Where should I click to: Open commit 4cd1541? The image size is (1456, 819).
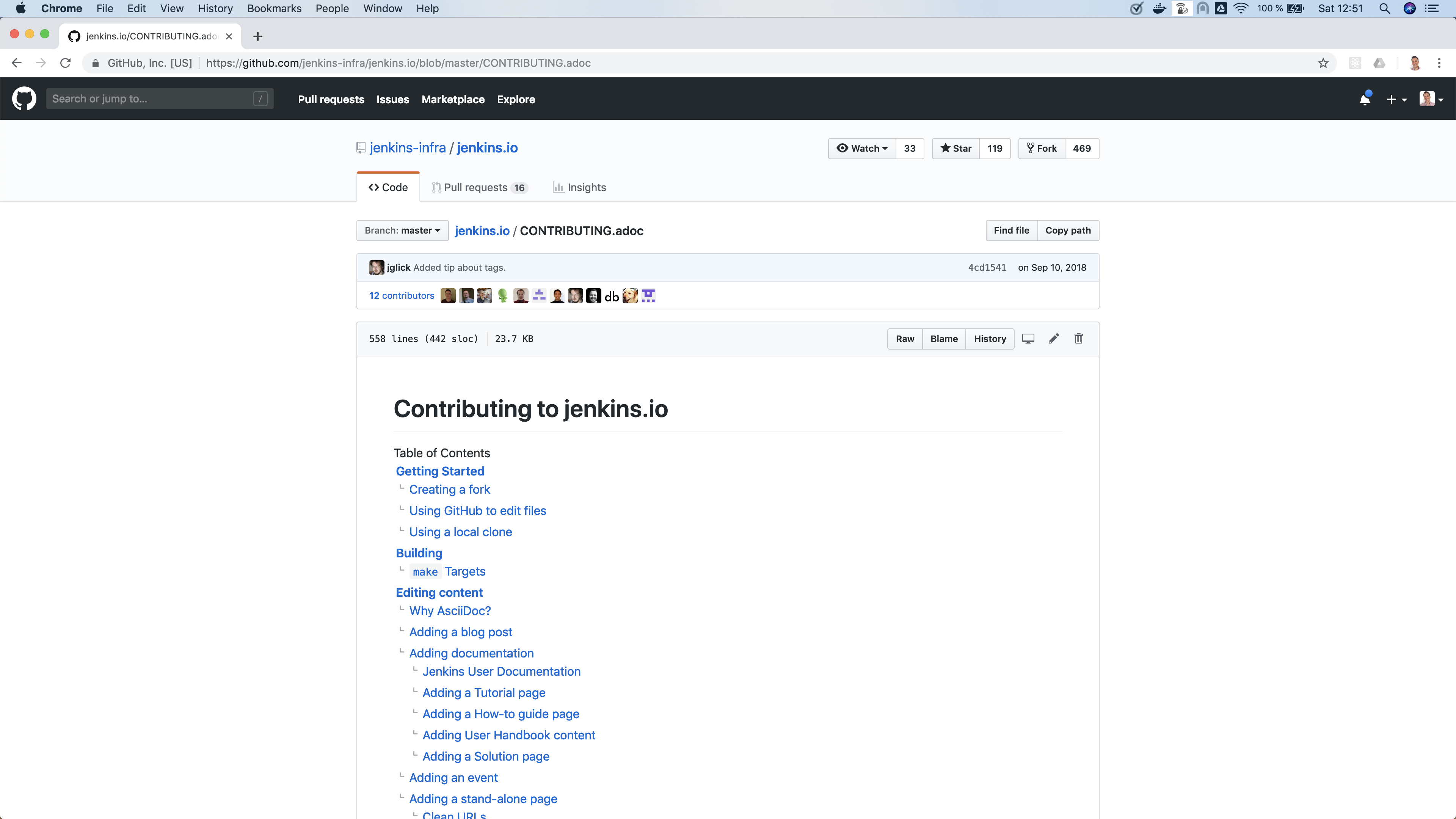click(x=987, y=268)
